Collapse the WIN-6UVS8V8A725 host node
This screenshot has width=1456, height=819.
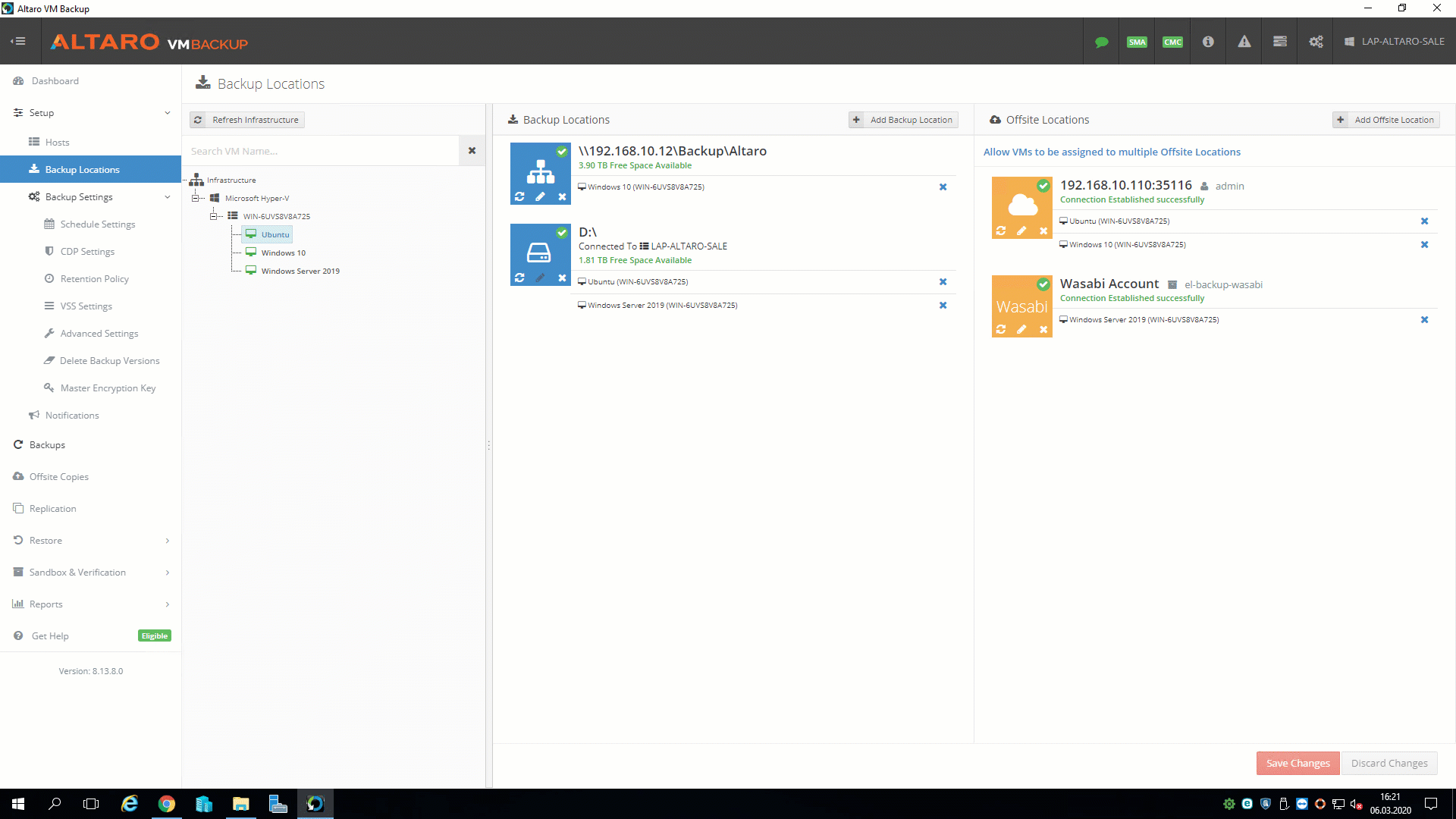pos(214,216)
